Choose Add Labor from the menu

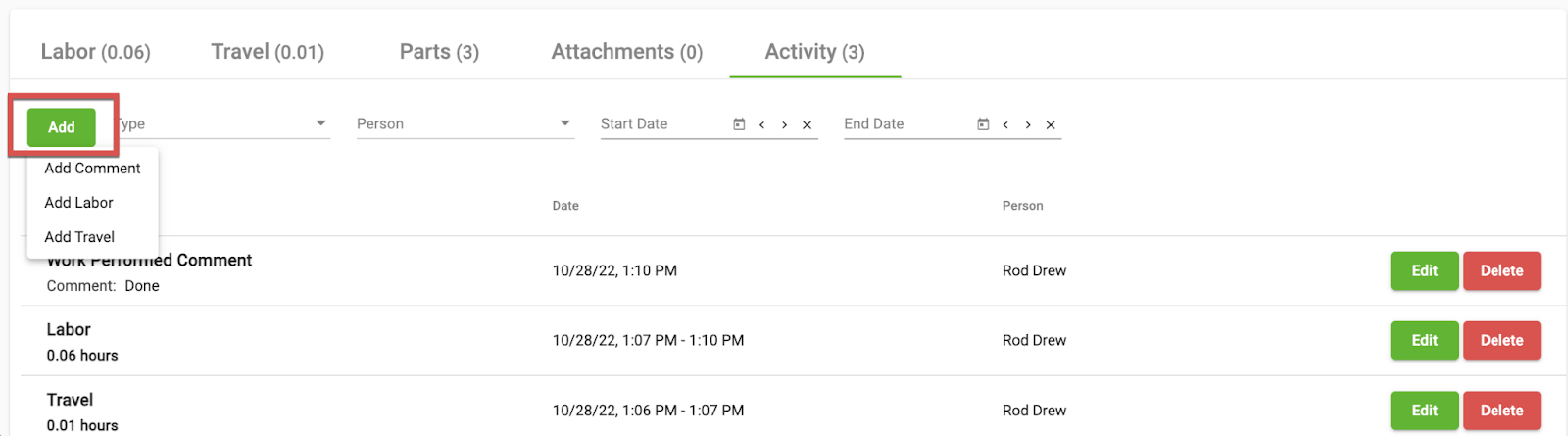pos(92,203)
